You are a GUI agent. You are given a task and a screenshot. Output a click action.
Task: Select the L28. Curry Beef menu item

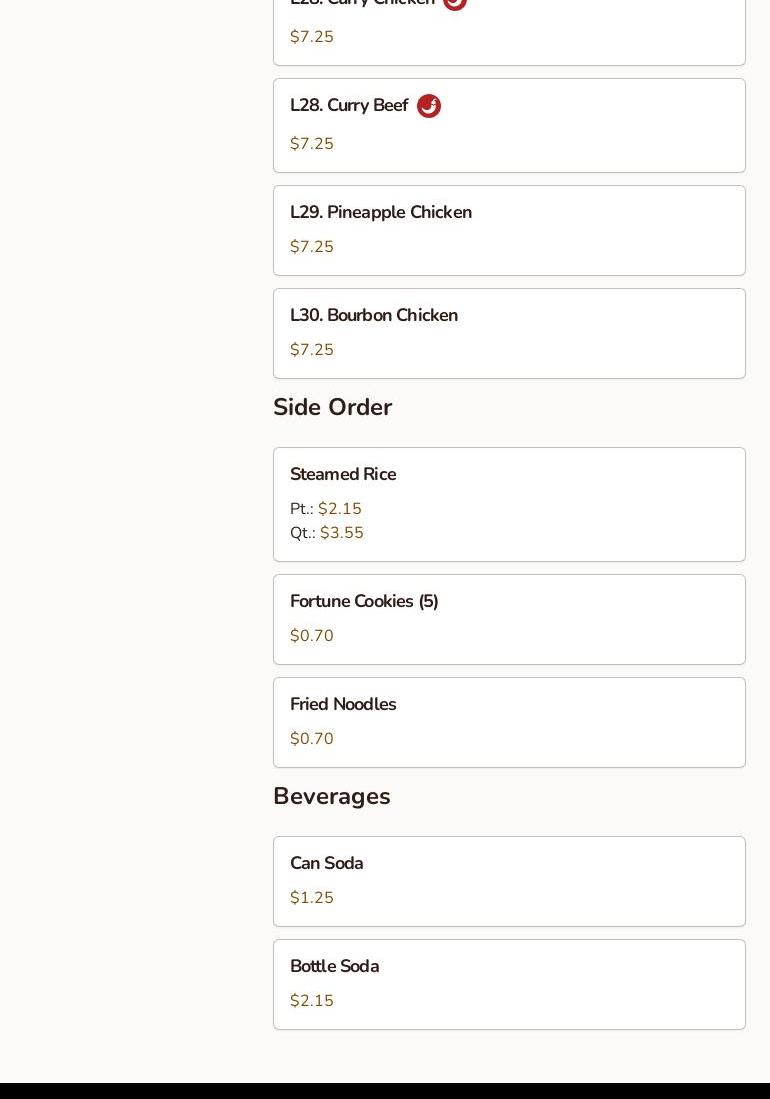click(x=349, y=106)
